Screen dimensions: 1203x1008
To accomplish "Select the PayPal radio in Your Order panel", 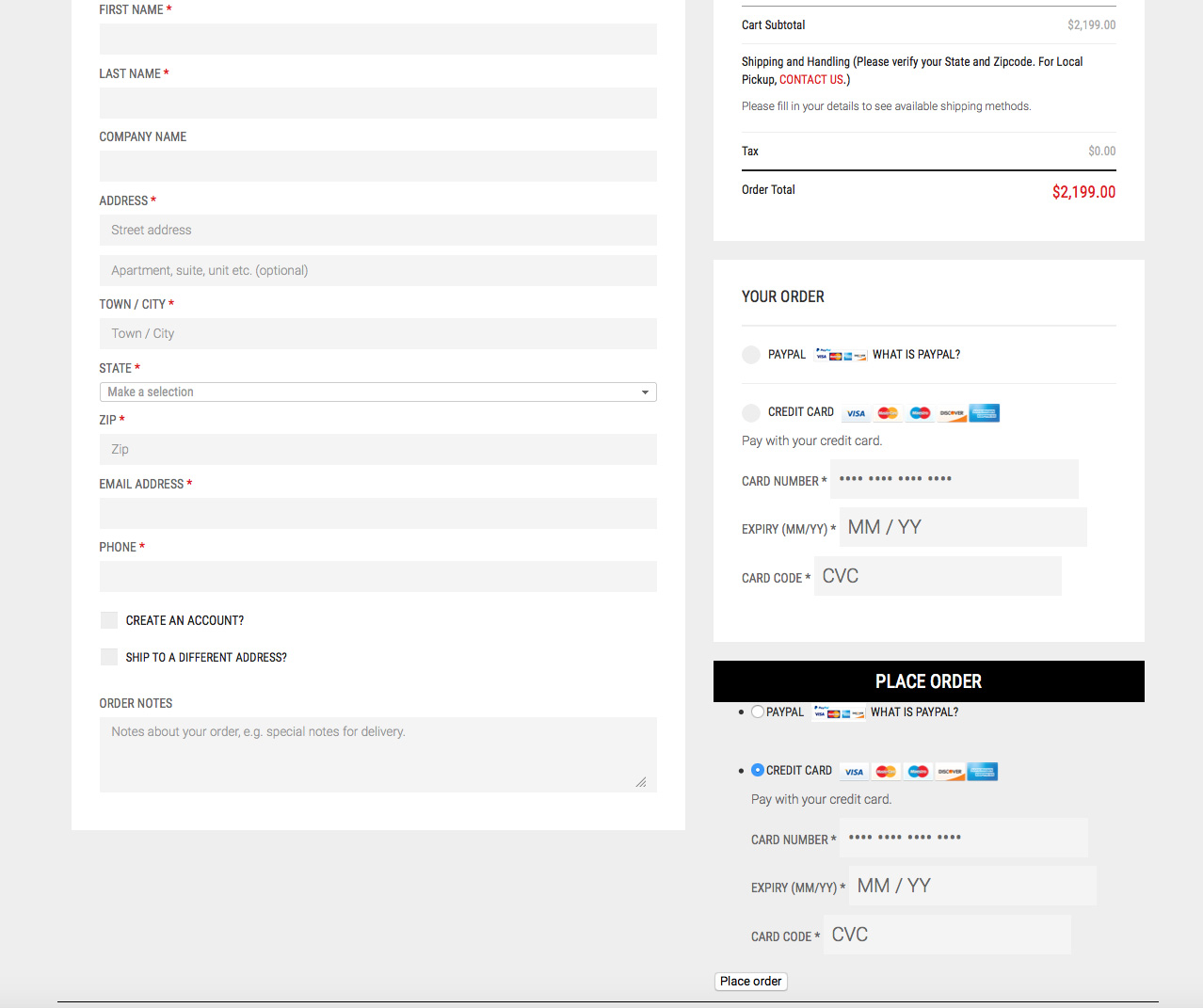I will pyautogui.click(x=750, y=355).
